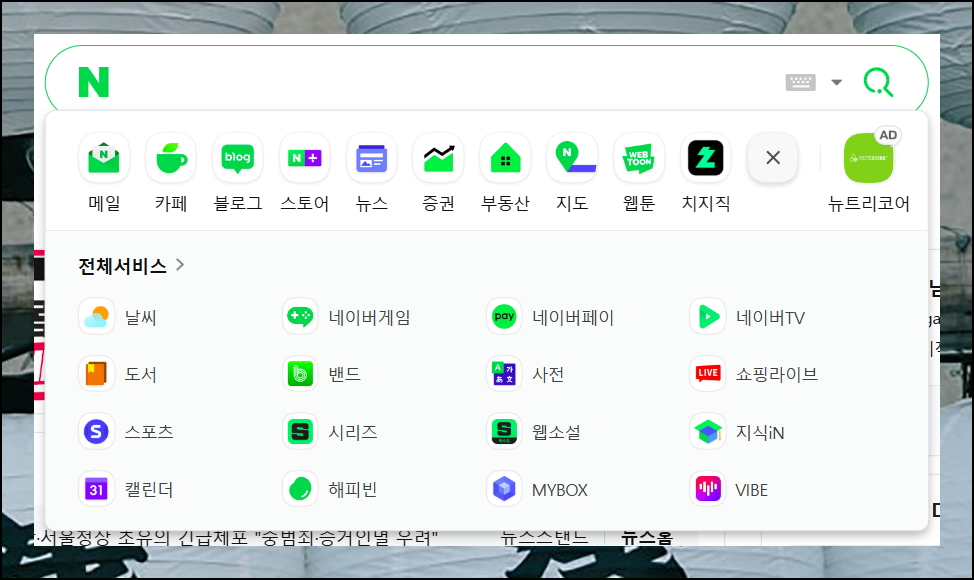This screenshot has width=974, height=580.
Task: Expand 전체서비스 chevron arrow
Action: [180, 265]
